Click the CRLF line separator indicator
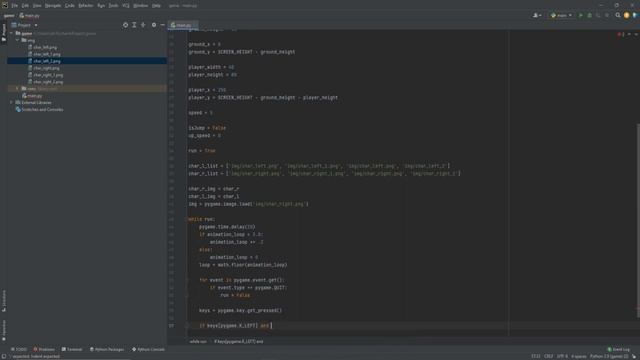 tap(549, 356)
